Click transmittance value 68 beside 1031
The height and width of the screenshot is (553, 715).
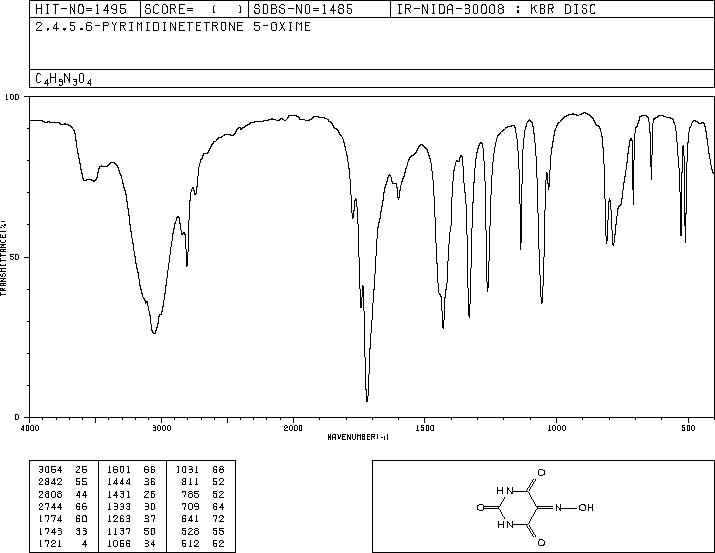pyautogui.click(x=218, y=470)
